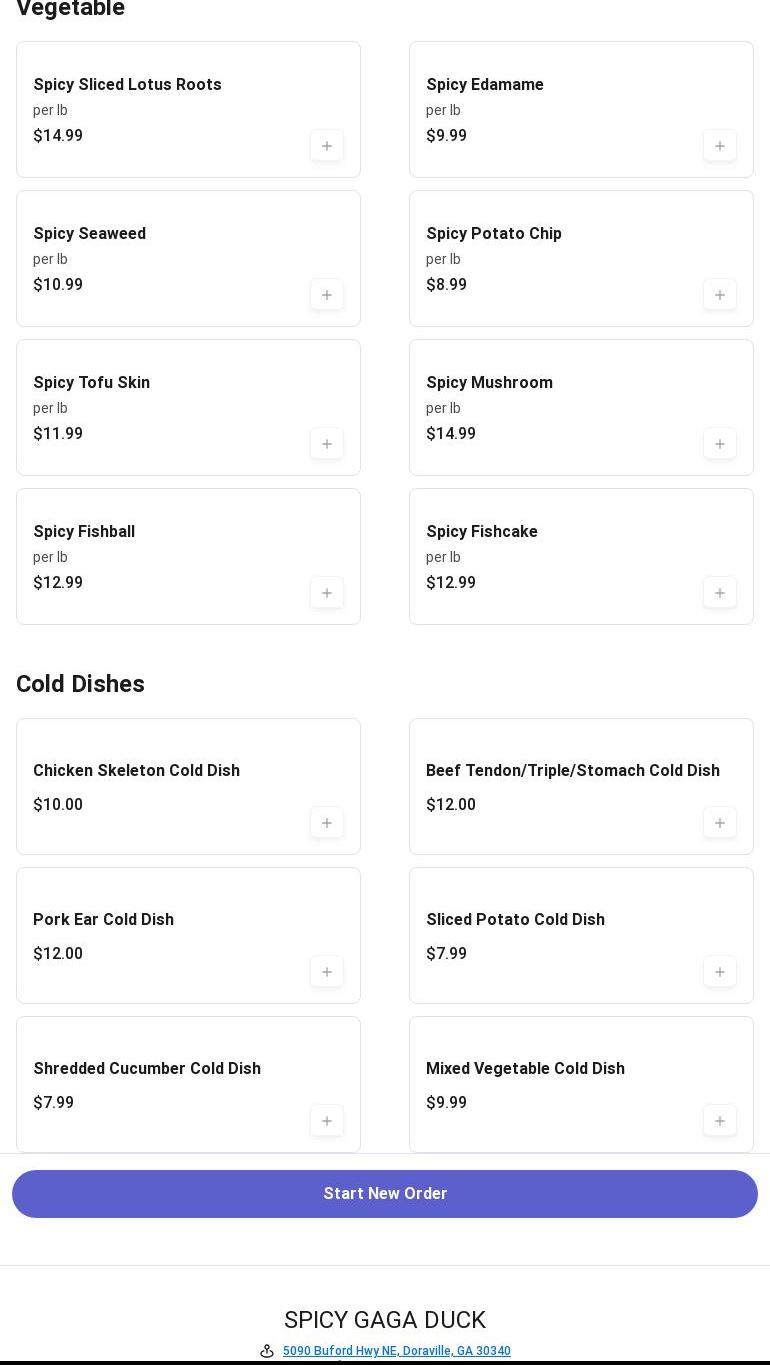The width and height of the screenshot is (770, 1365).
Task: Click the Start New Order button
Action: coord(385,1194)
